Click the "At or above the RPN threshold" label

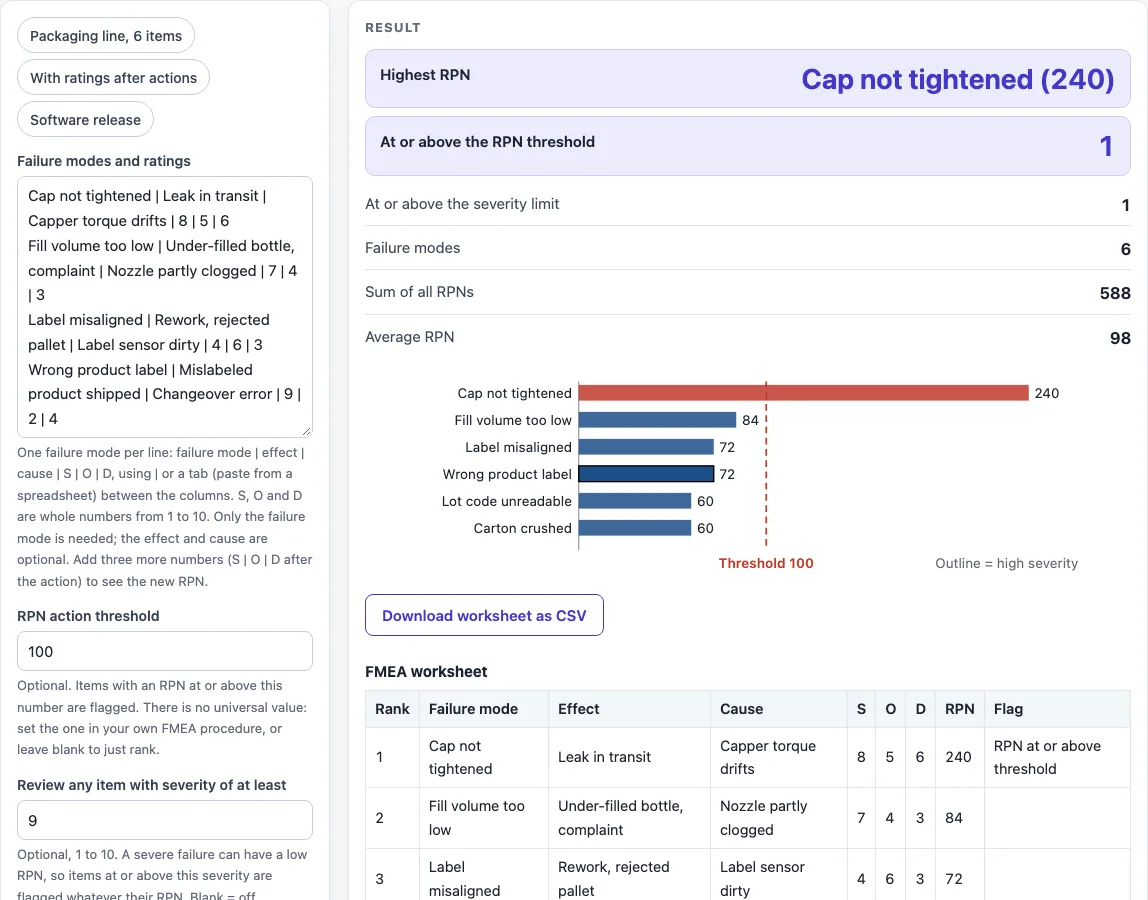tap(487, 142)
